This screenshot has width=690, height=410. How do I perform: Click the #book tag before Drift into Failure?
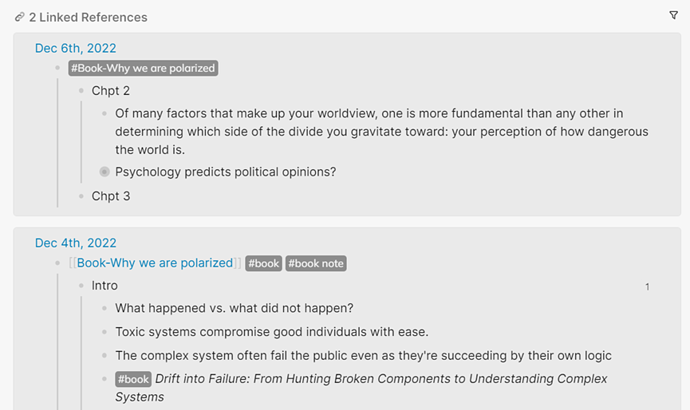coord(133,379)
